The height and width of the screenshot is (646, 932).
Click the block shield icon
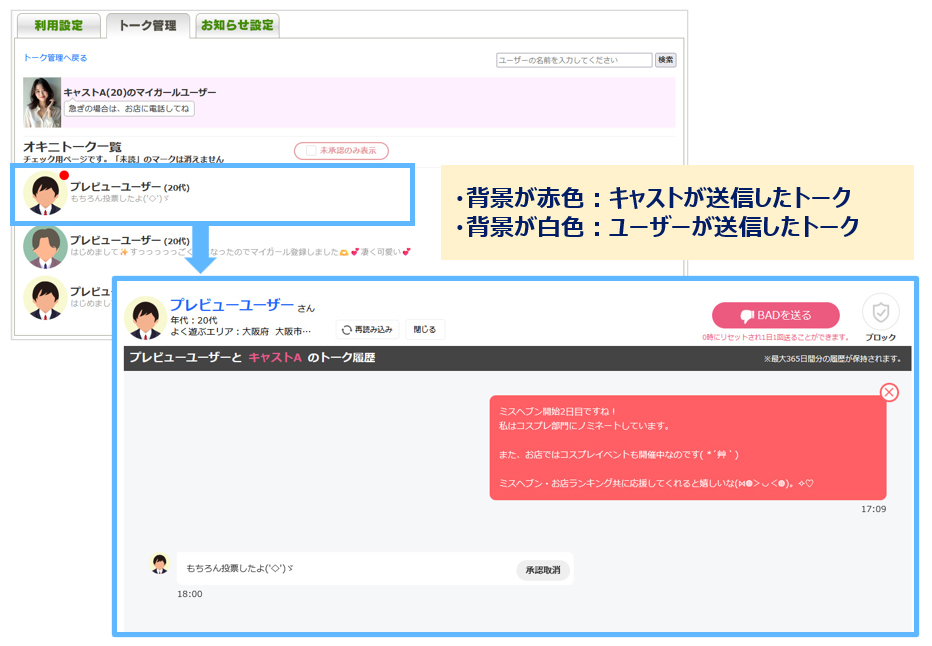click(880, 311)
